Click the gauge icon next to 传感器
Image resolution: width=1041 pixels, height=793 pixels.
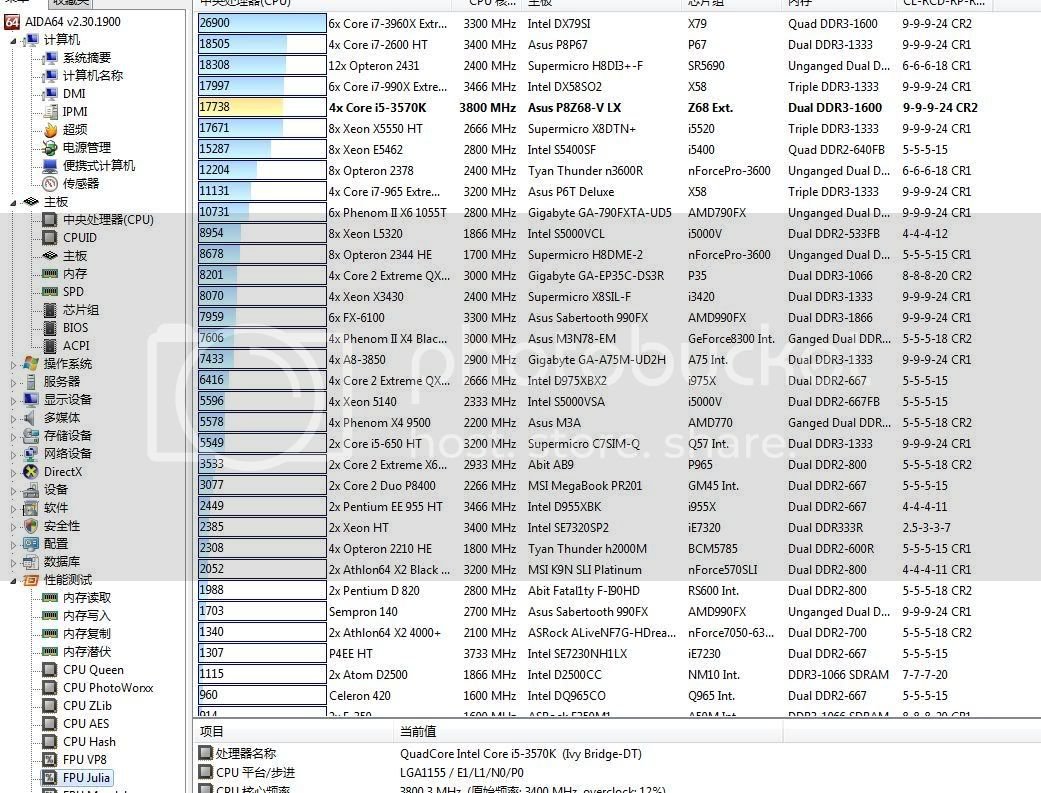point(50,184)
